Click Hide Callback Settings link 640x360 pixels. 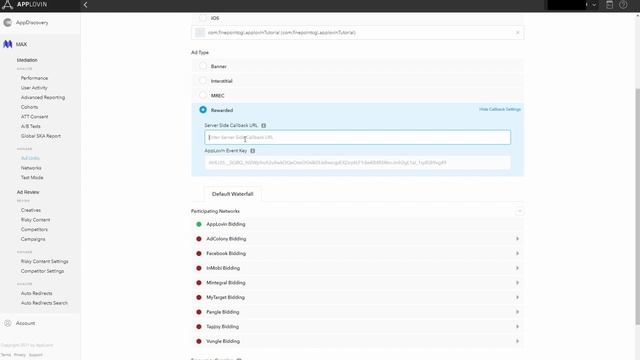coord(500,109)
